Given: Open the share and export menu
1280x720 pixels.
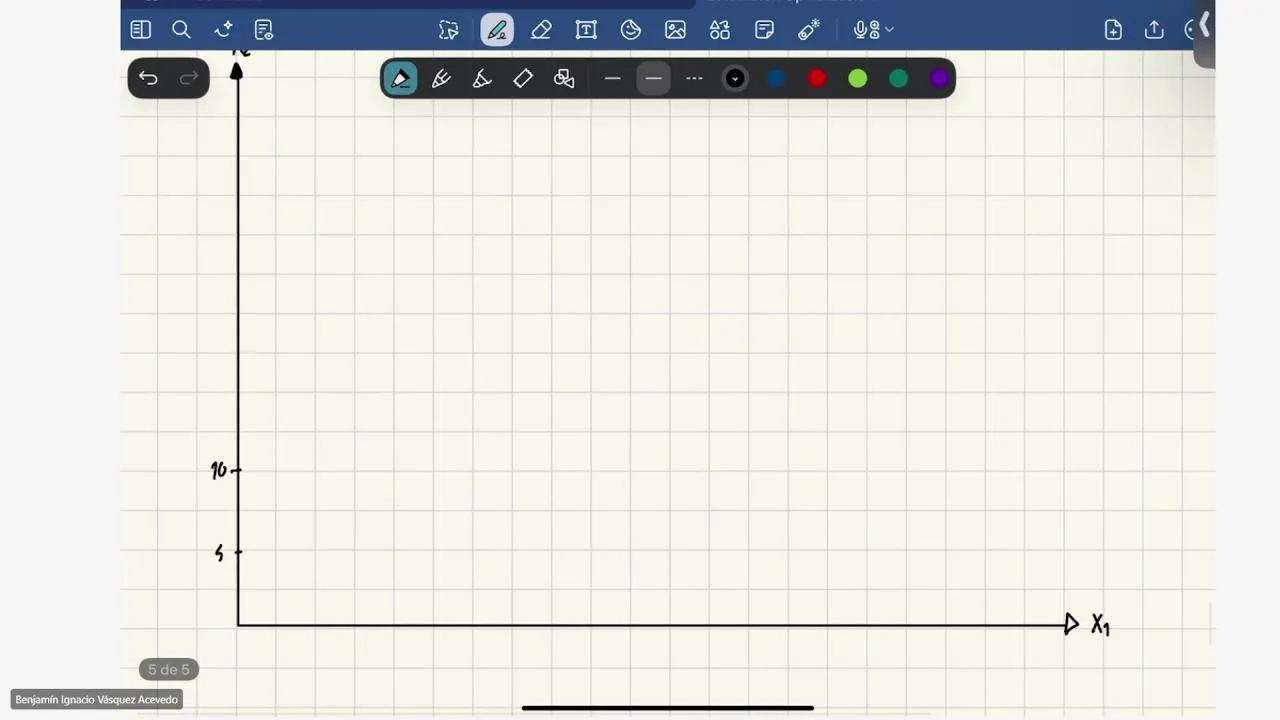Looking at the screenshot, I should [1154, 30].
